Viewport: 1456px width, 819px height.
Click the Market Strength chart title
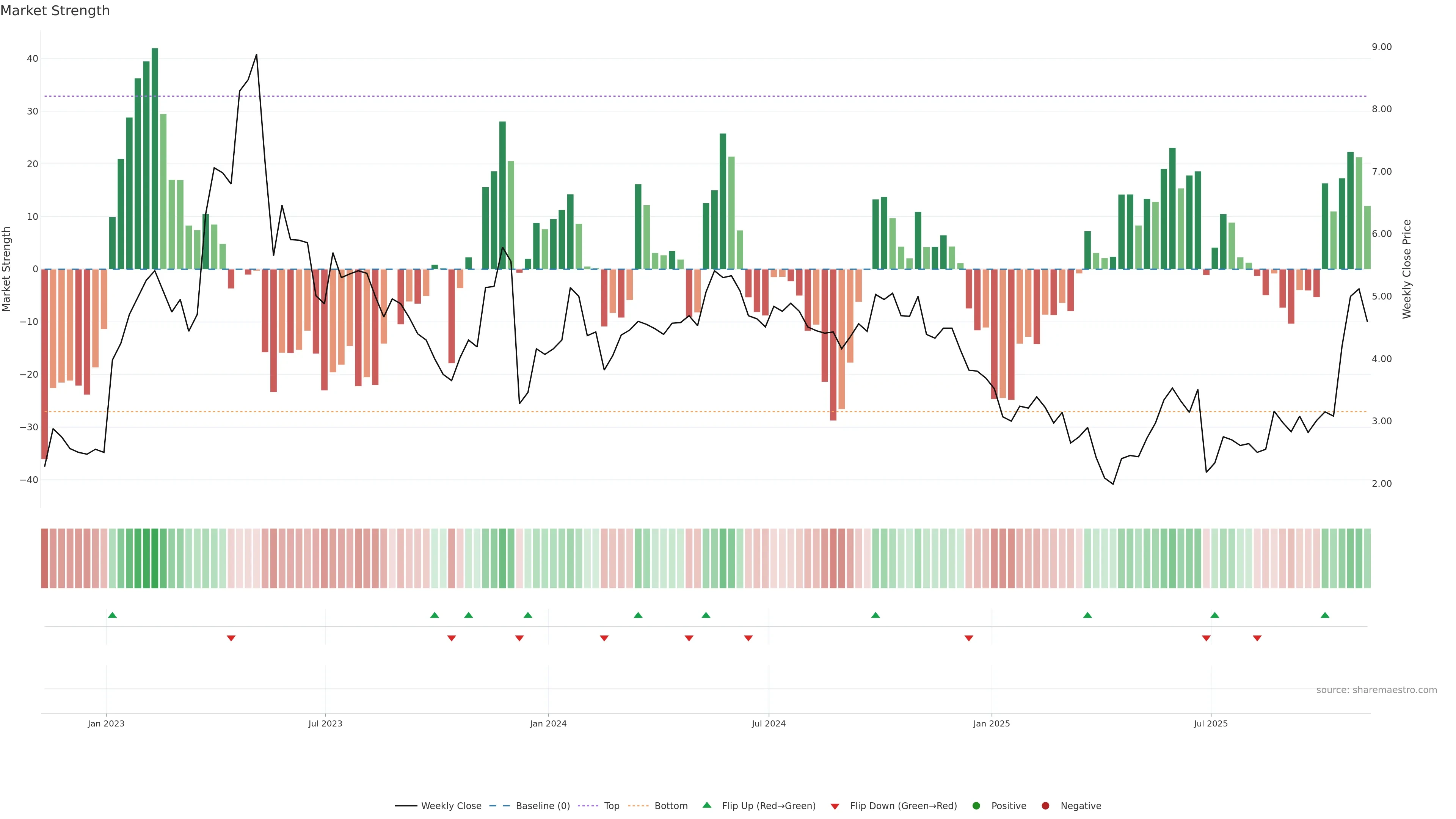(55, 11)
